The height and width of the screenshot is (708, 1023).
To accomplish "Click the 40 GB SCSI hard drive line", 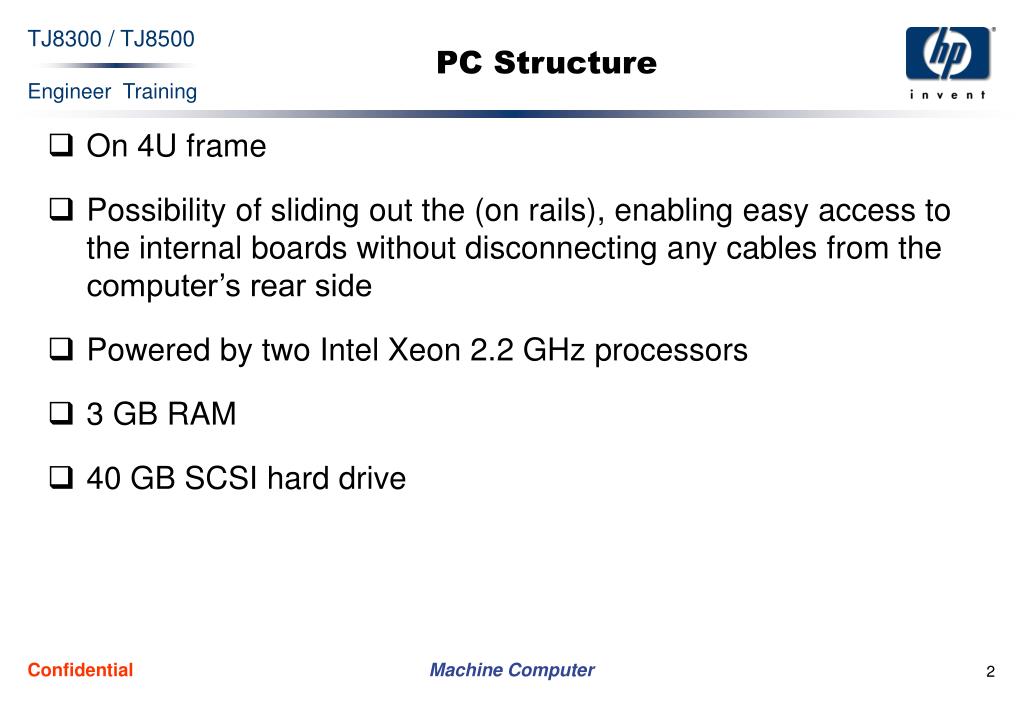I will pos(246,478).
